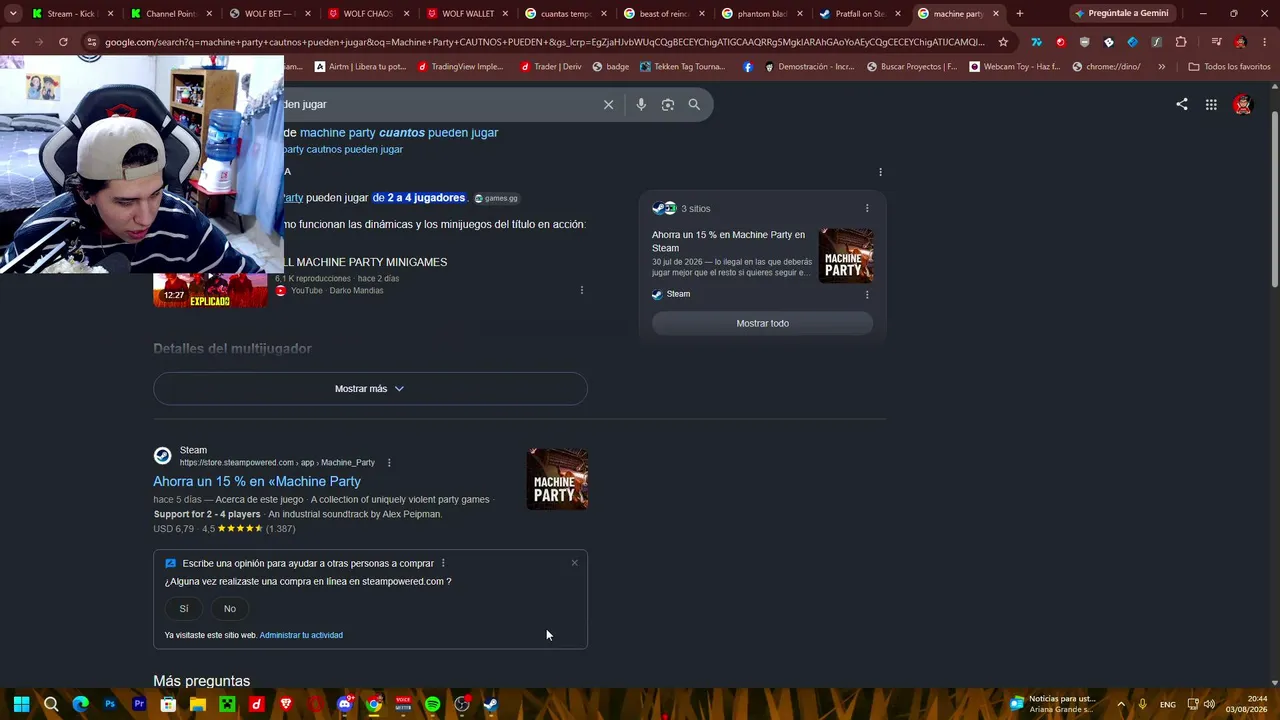Screen dimensions: 1280x720
Task: Click the Machine Party Steam result thumbnail
Action: tap(557, 479)
